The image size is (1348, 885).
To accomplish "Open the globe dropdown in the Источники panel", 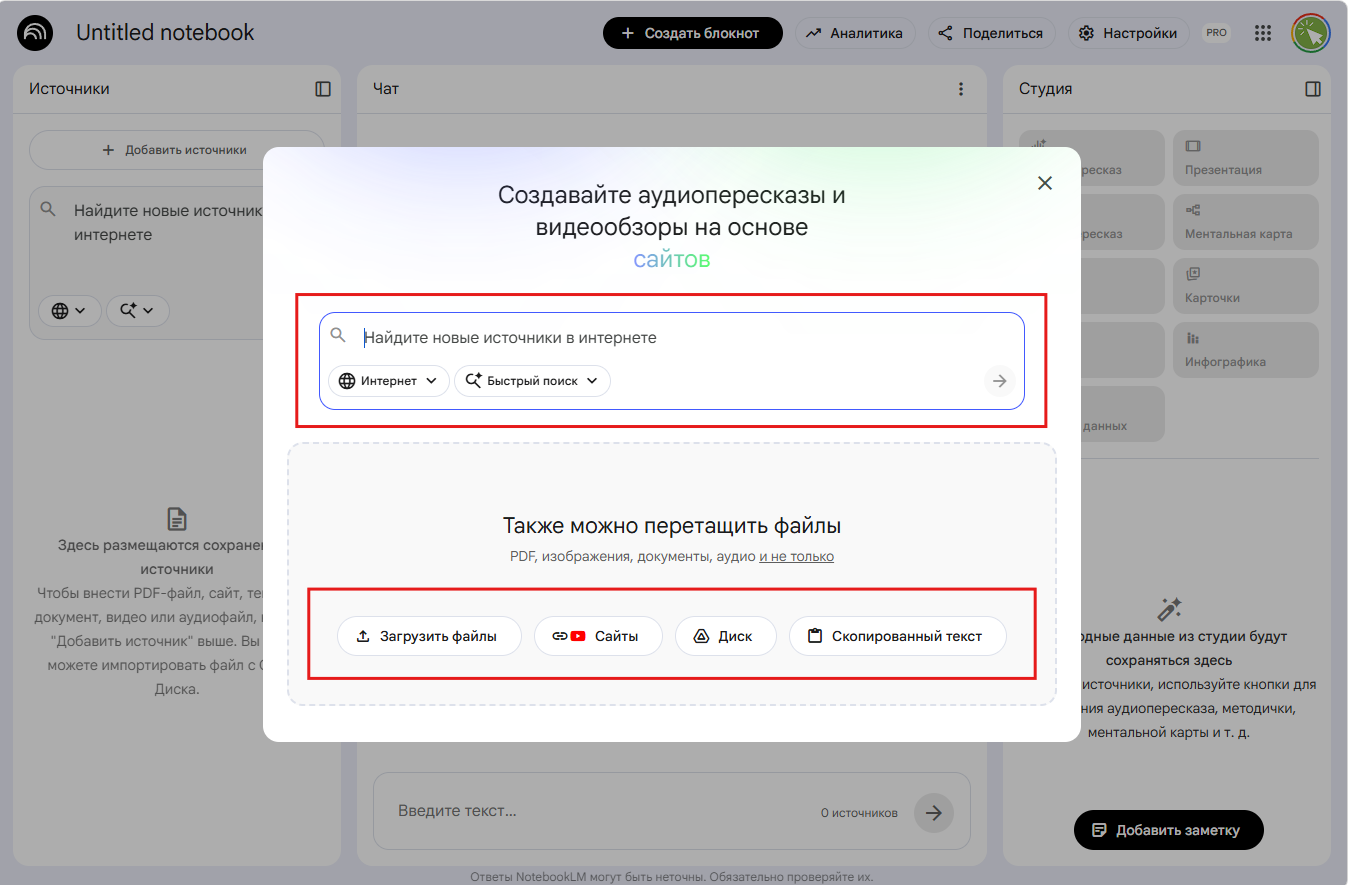I will 70,311.
